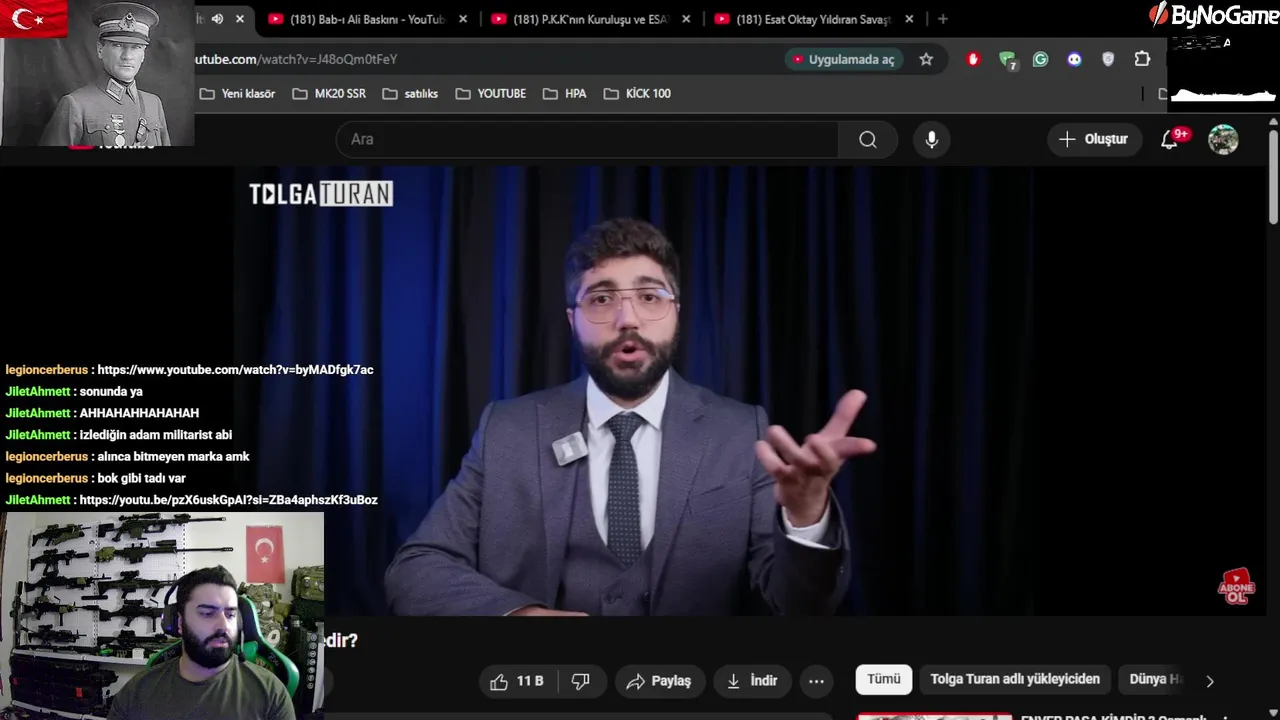The width and height of the screenshot is (1280, 720).
Task: Open JiletAhmett's youtu.be chat link
Action: 228,500
